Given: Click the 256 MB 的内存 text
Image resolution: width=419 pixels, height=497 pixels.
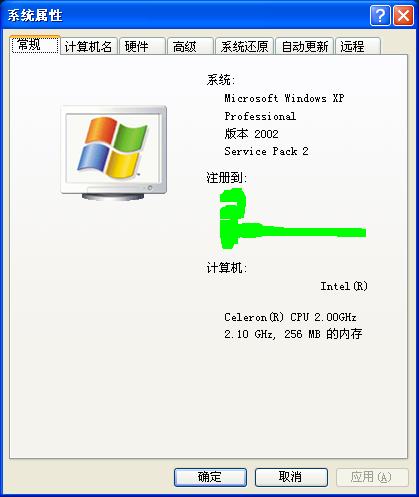Looking at the screenshot, I should [x=323, y=334].
